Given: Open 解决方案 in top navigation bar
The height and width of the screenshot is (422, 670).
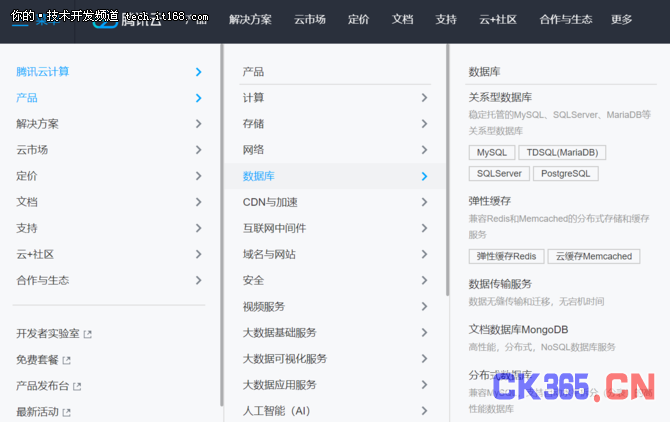Looking at the screenshot, I should pos(250,19).
